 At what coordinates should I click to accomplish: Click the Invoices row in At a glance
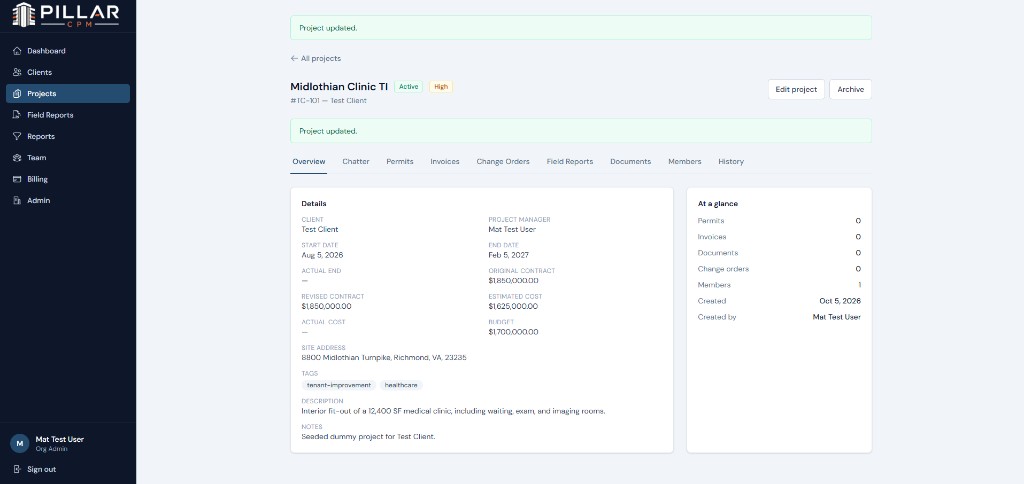click(779, 236)
